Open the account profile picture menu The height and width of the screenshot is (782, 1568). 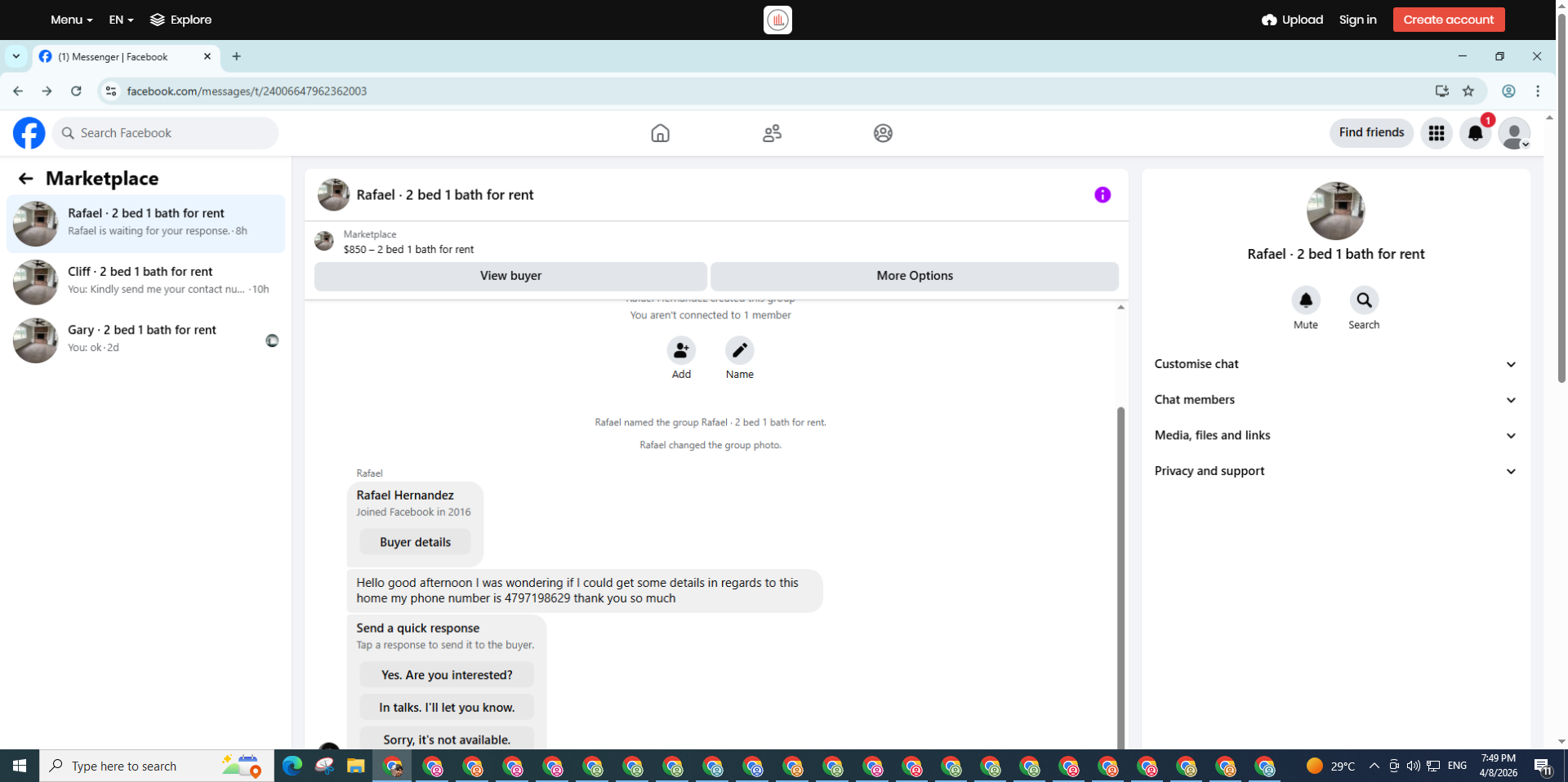[1514, 133]
